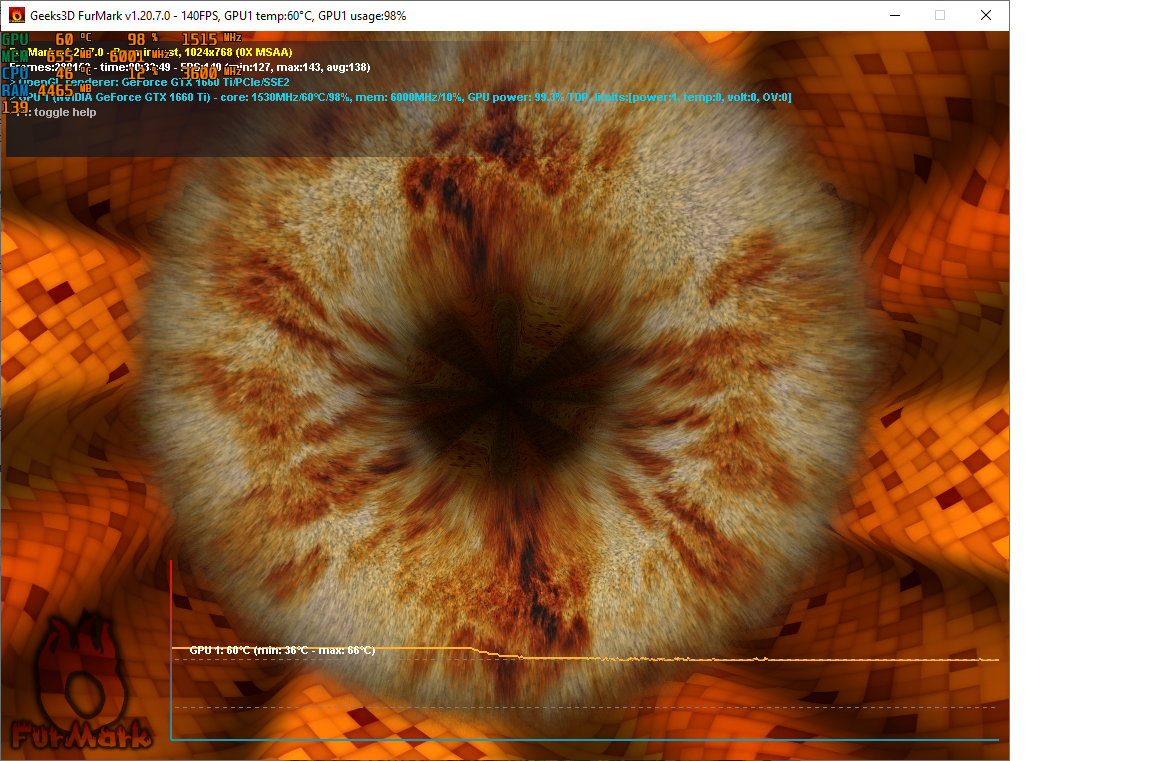The width and height of the screenshot is (1152, 761).
Task: Click the orange "1515 MHz" GPU clock readout
Action: point(212,39)
